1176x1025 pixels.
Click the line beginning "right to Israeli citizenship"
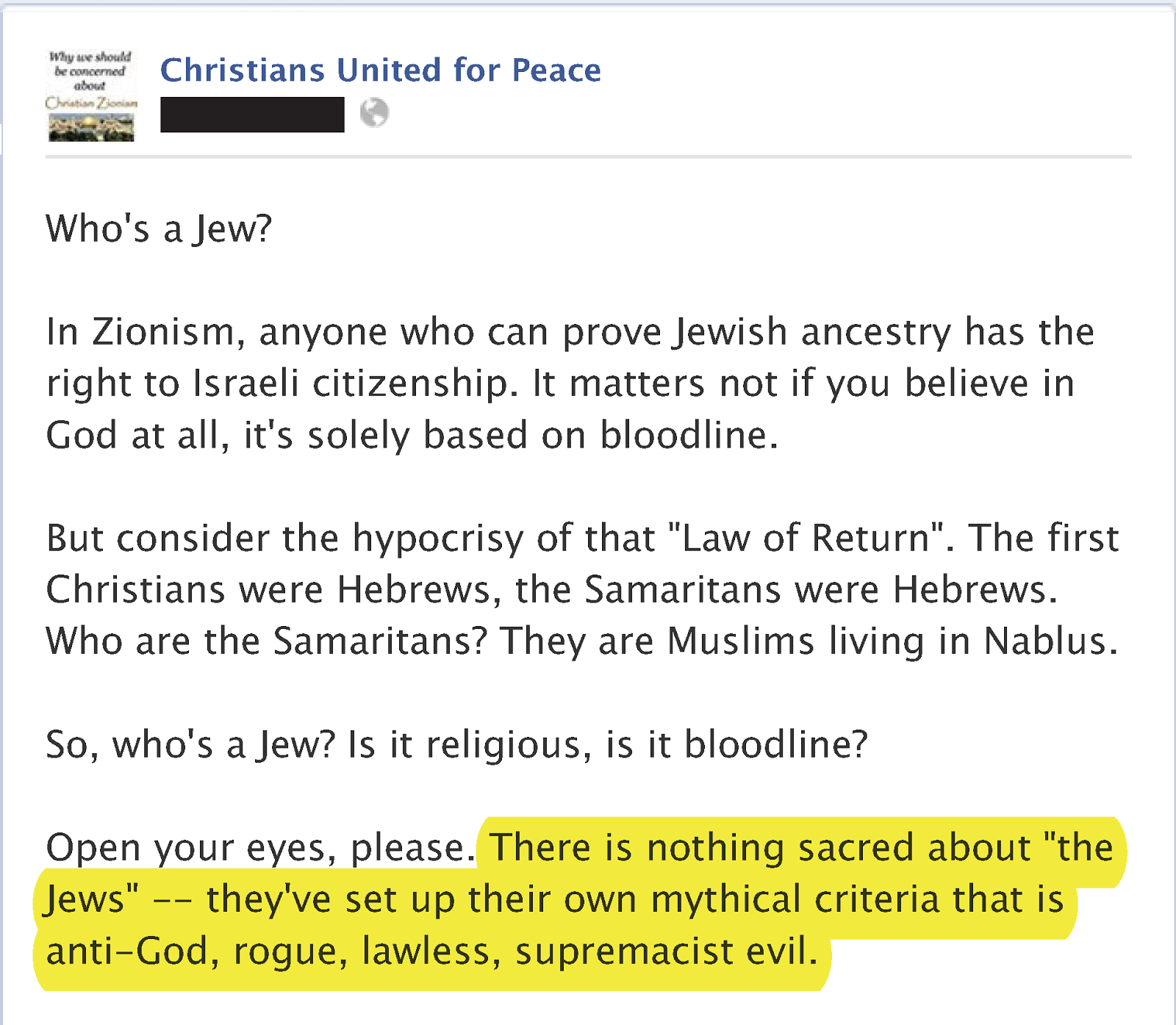pyautogui.click(x=560, y=384)
